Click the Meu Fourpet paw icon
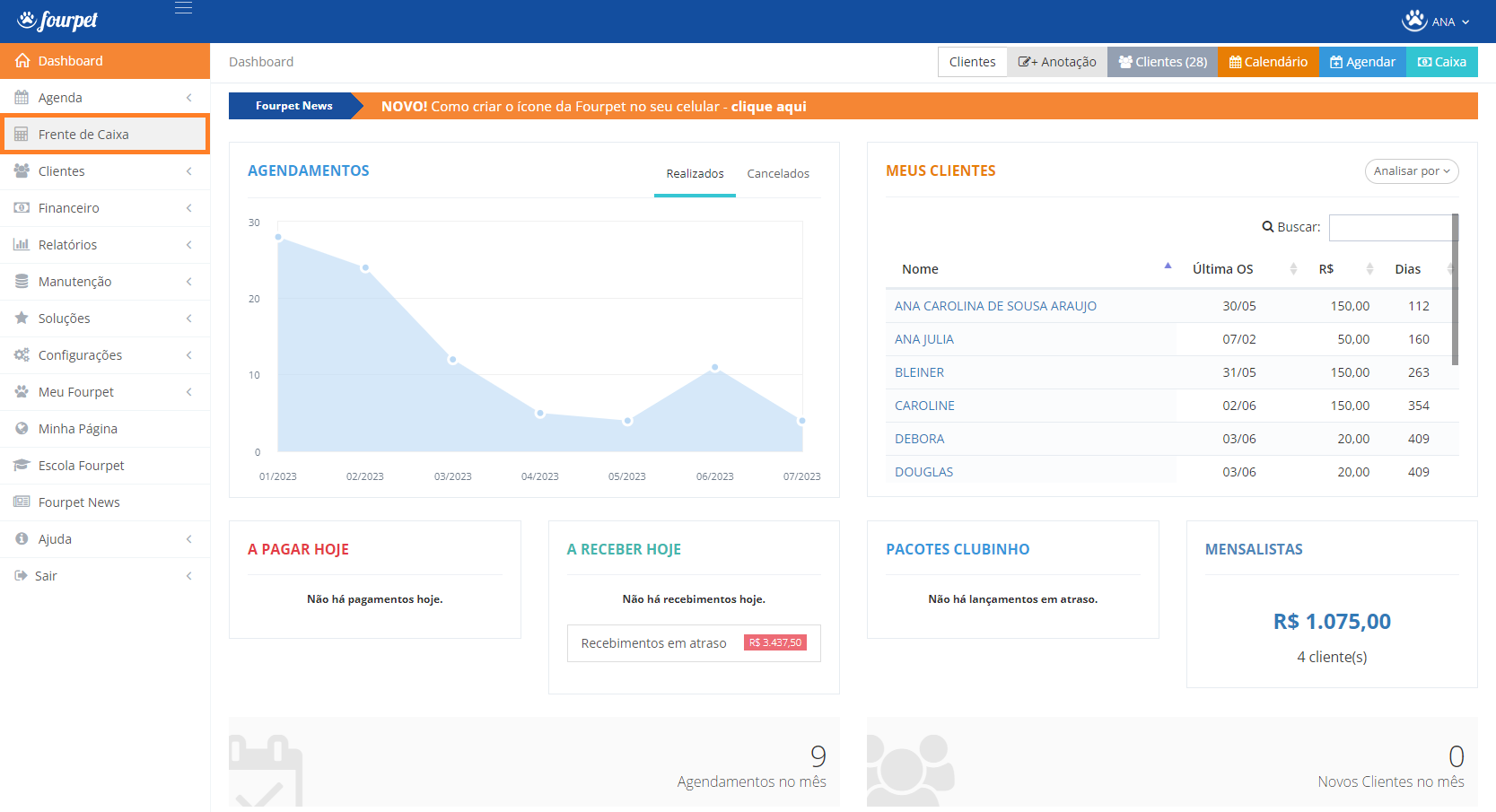This screenshot has height=812, width=1496. click(x=22, y=392)
